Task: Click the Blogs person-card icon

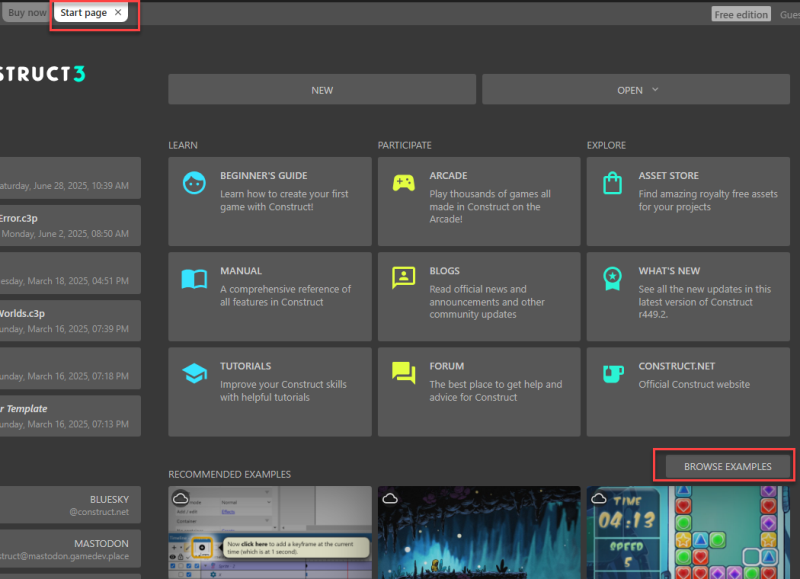Action: (404, 278)
